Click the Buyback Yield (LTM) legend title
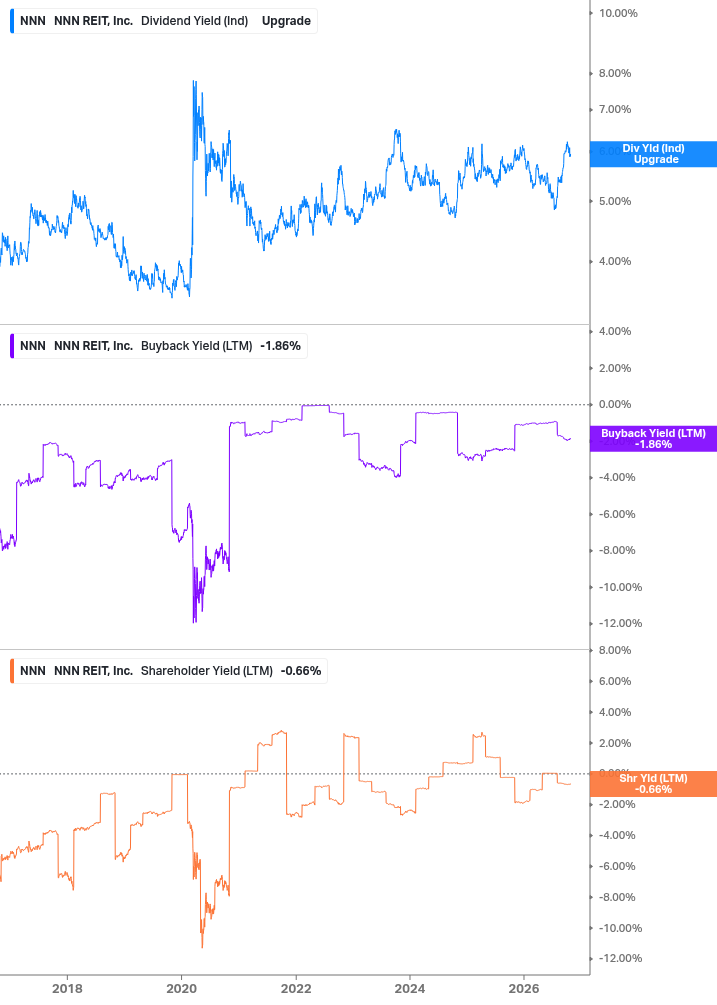Image resolution: width=717 pixels, height=1005 pixels. [x=196, y=345]
